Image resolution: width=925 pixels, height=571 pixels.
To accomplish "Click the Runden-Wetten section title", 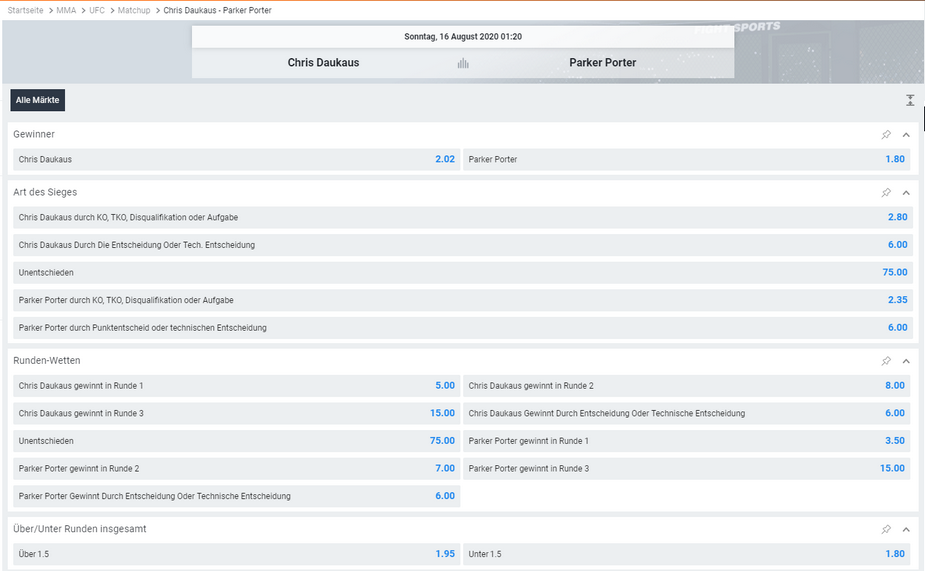I will point(47,361).
